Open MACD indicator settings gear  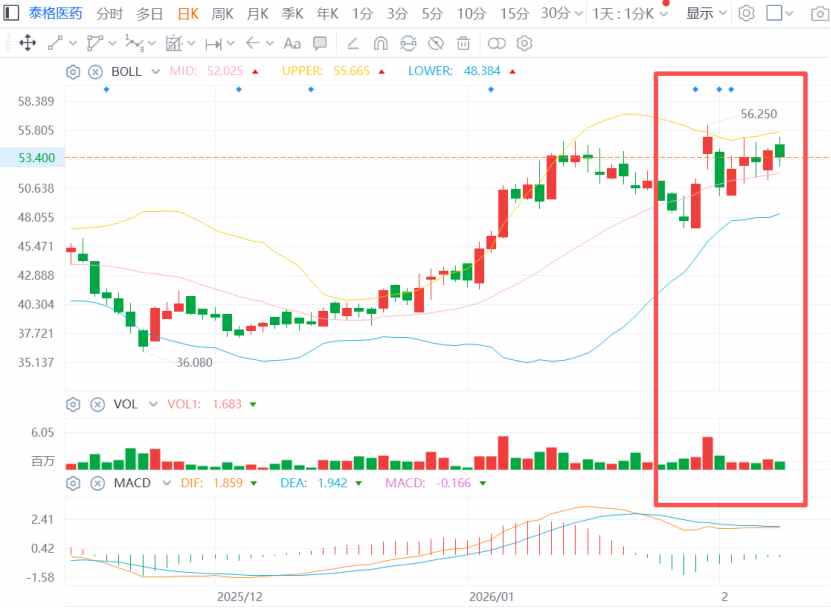click(x=73, y=483)
